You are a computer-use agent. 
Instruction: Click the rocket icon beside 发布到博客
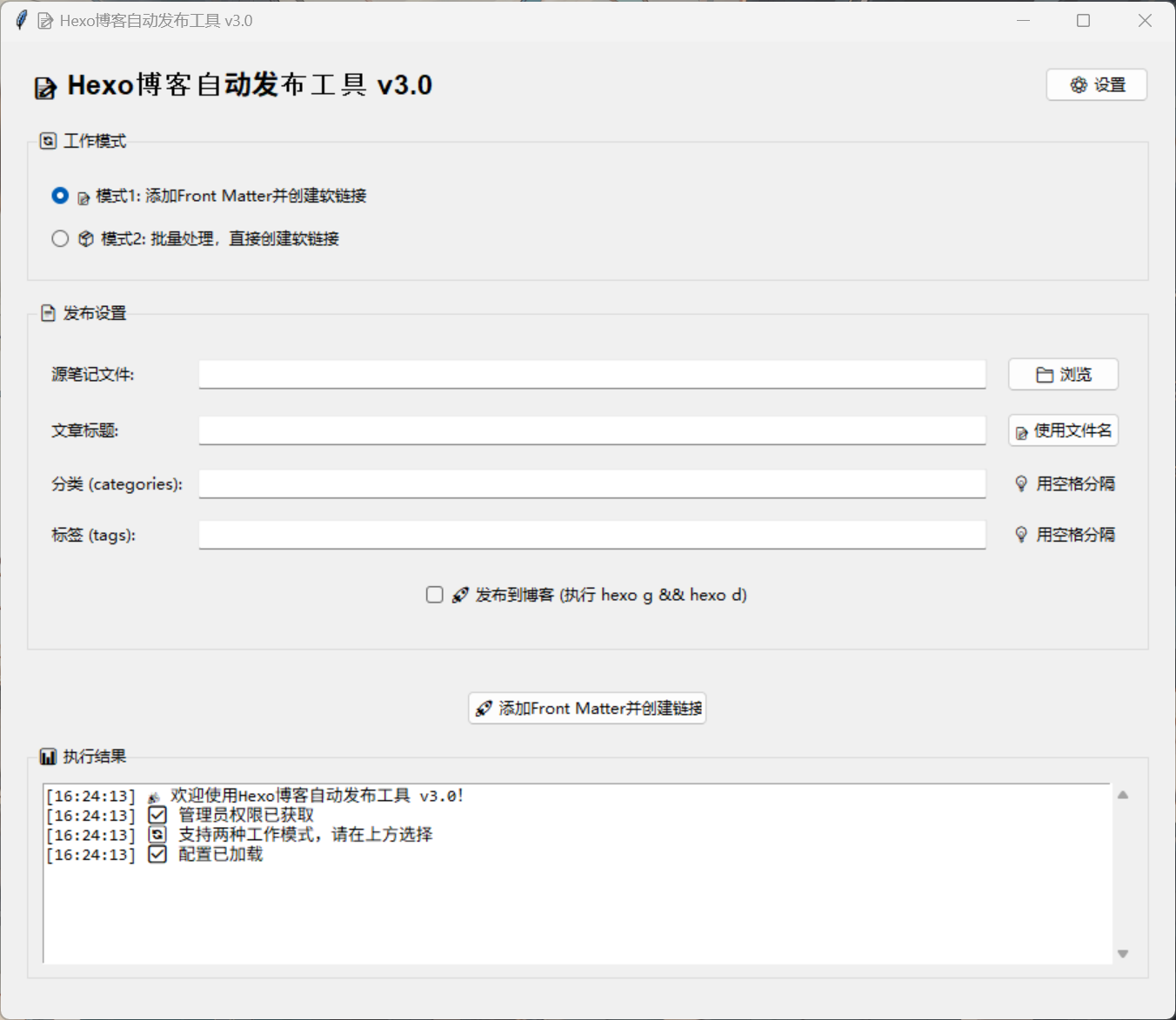460,595
